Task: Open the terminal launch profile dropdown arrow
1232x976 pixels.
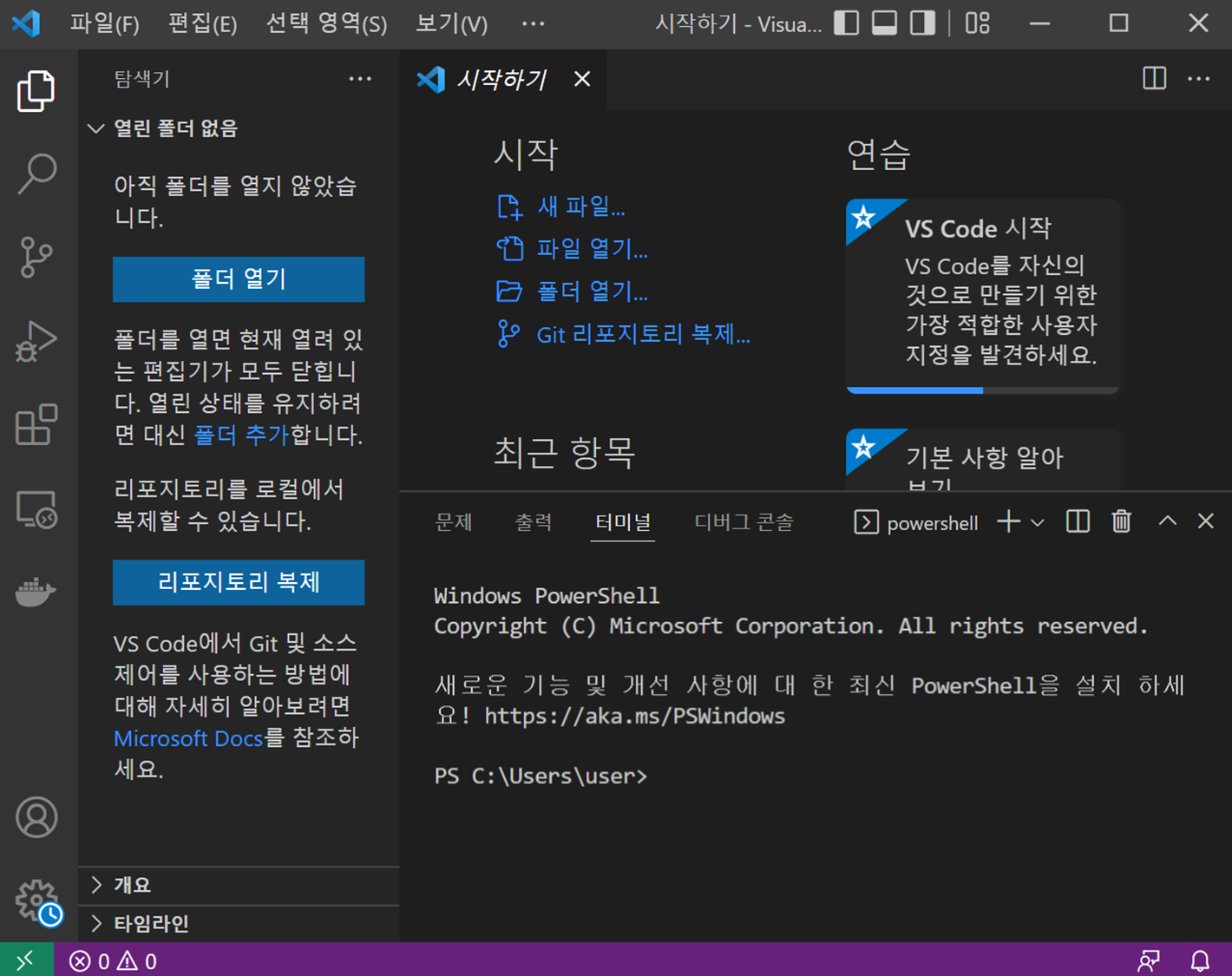Action: click(x=1038, y=522)
